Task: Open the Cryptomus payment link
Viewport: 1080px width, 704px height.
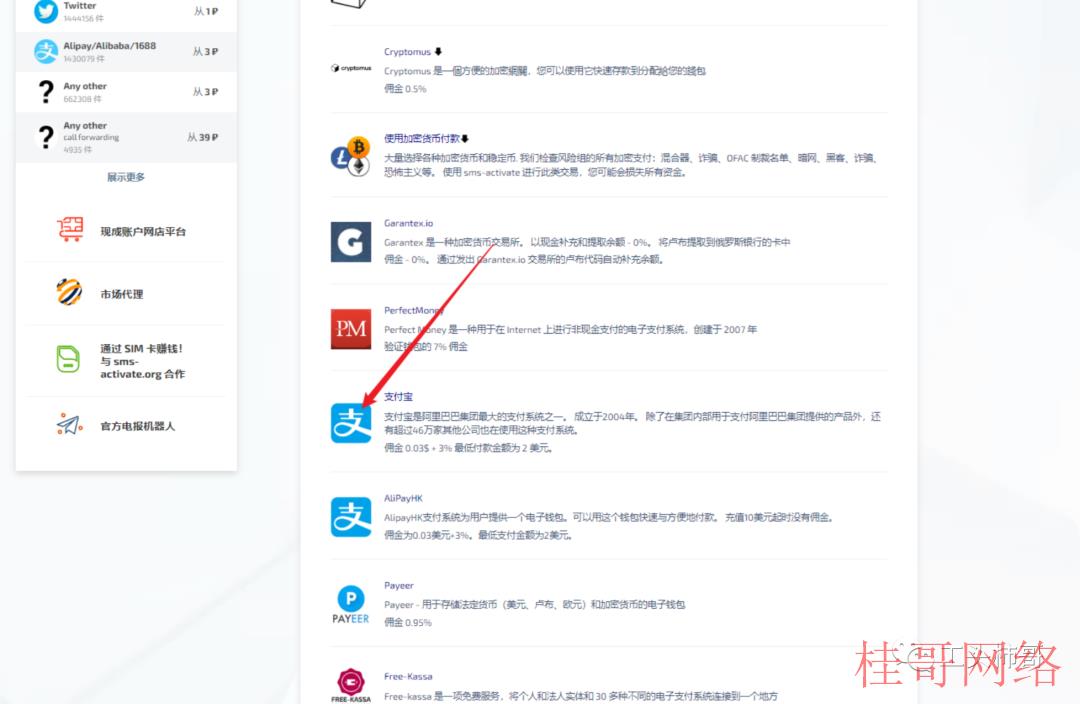Action: (x=407, y=52)
